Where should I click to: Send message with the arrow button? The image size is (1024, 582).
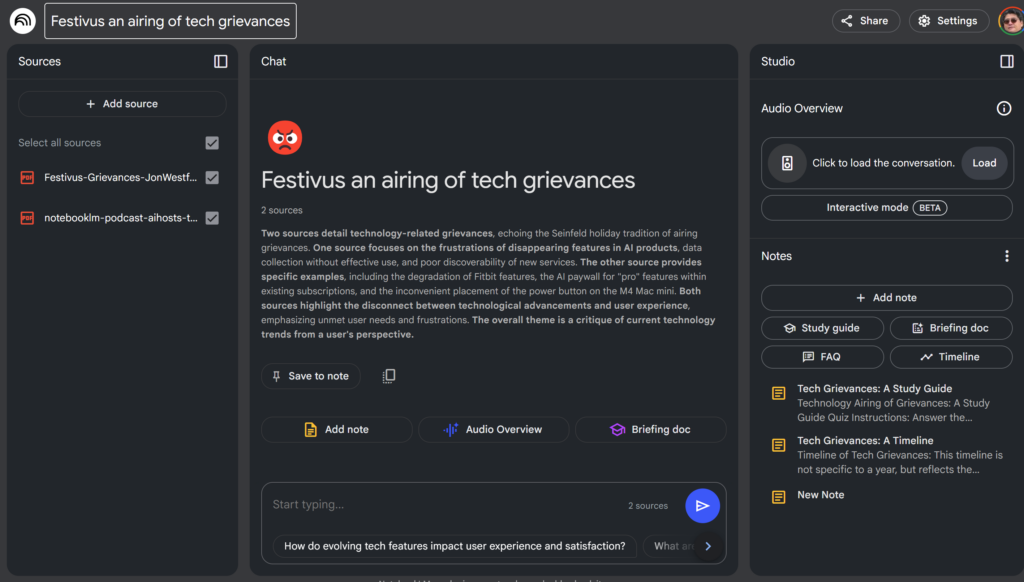click(702, 506)
